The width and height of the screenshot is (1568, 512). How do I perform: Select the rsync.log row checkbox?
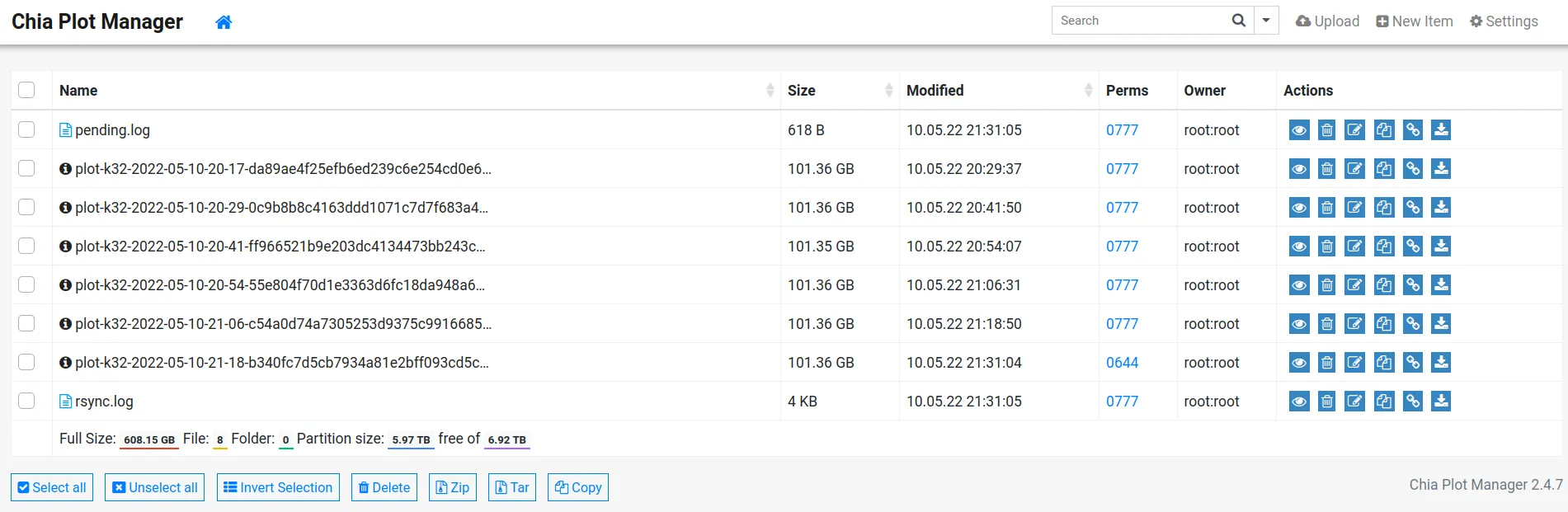pos(26,402)
